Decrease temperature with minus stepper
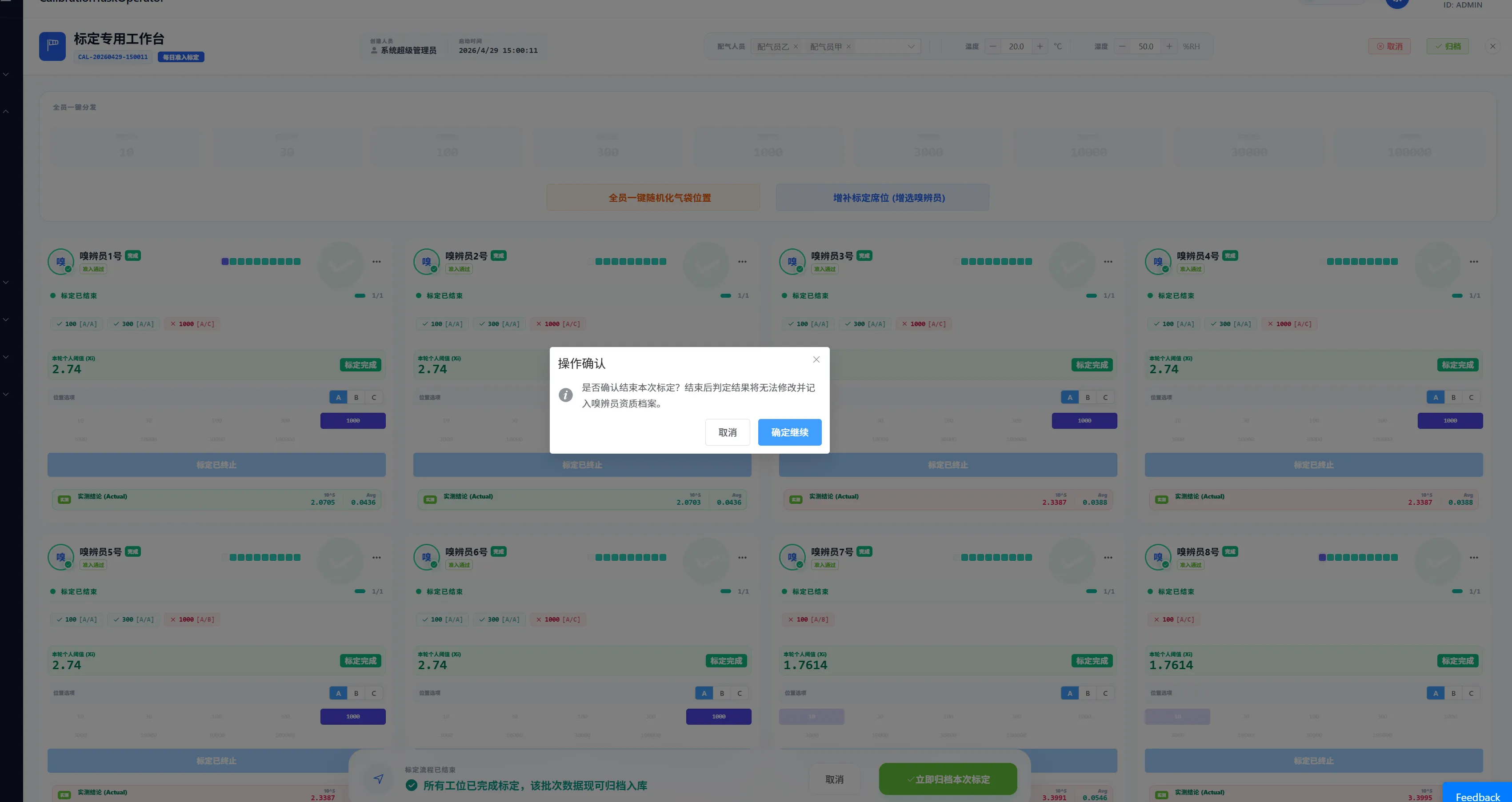Image resolution: width=1512 pixels, height=802 pixels. tap(992, 46)
